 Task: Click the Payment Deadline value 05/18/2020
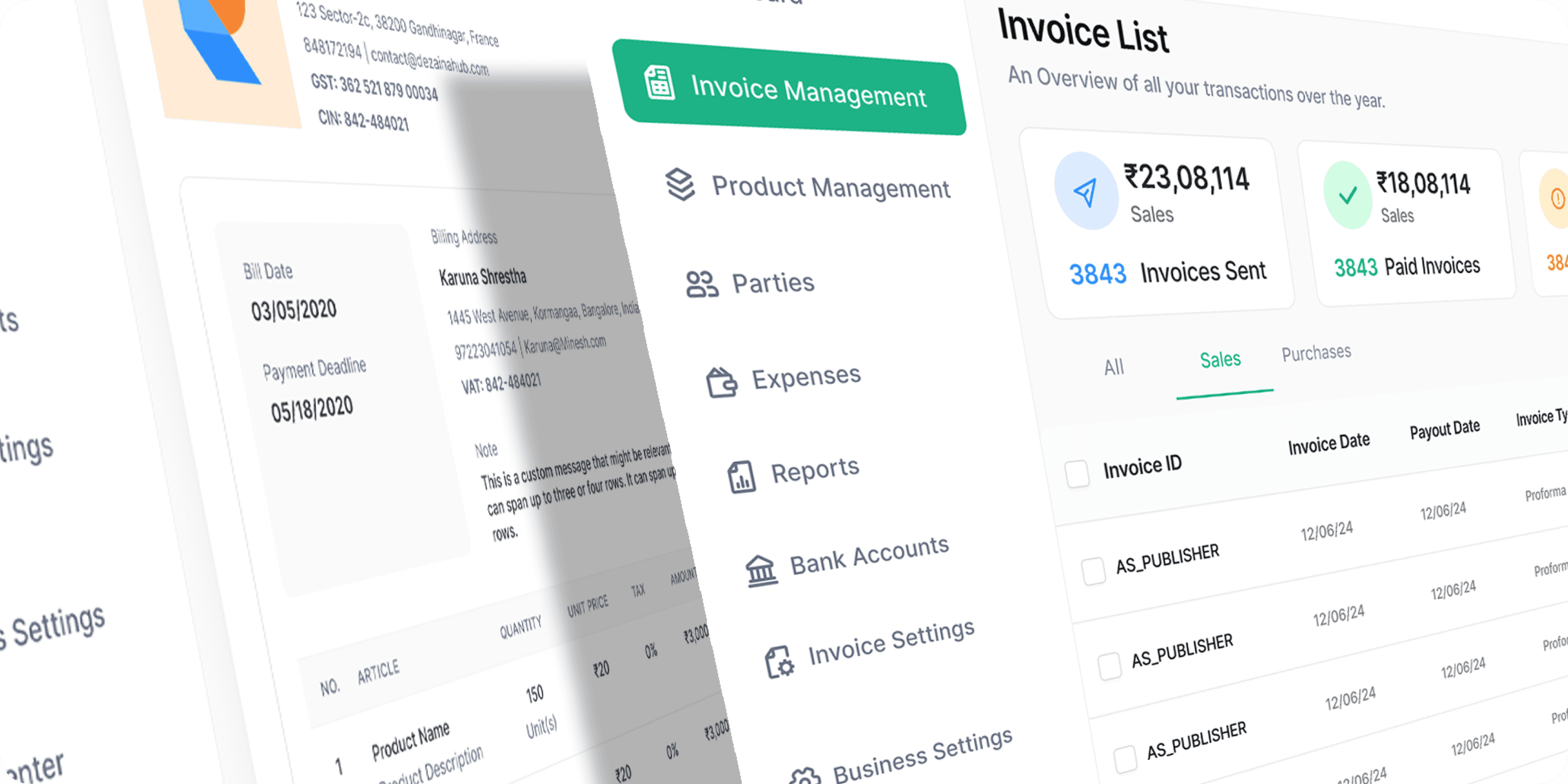(312, 409)
